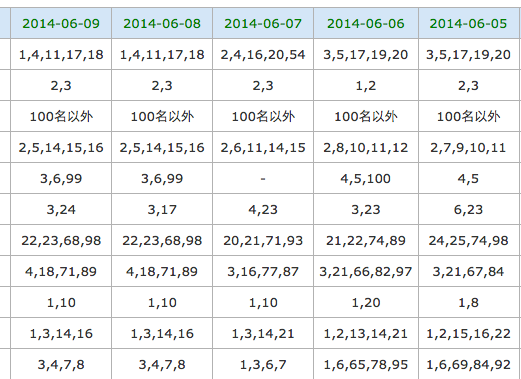Screen dimensions: 521x379
Task: Select the cell reading 3,23
Action: click(x=366, y=209)
